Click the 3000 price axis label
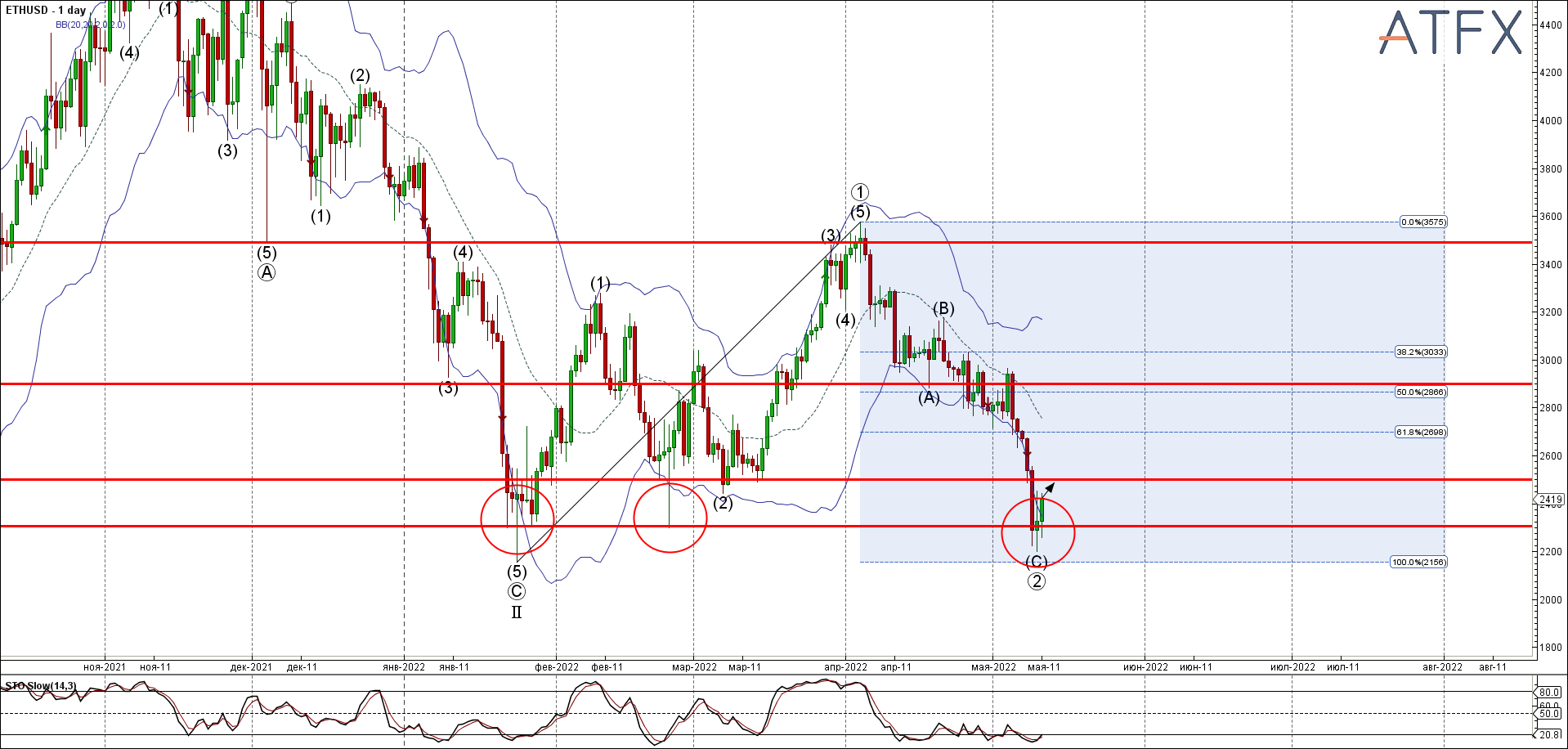This screenshot has height=749, width=1568. (1550, 360)
